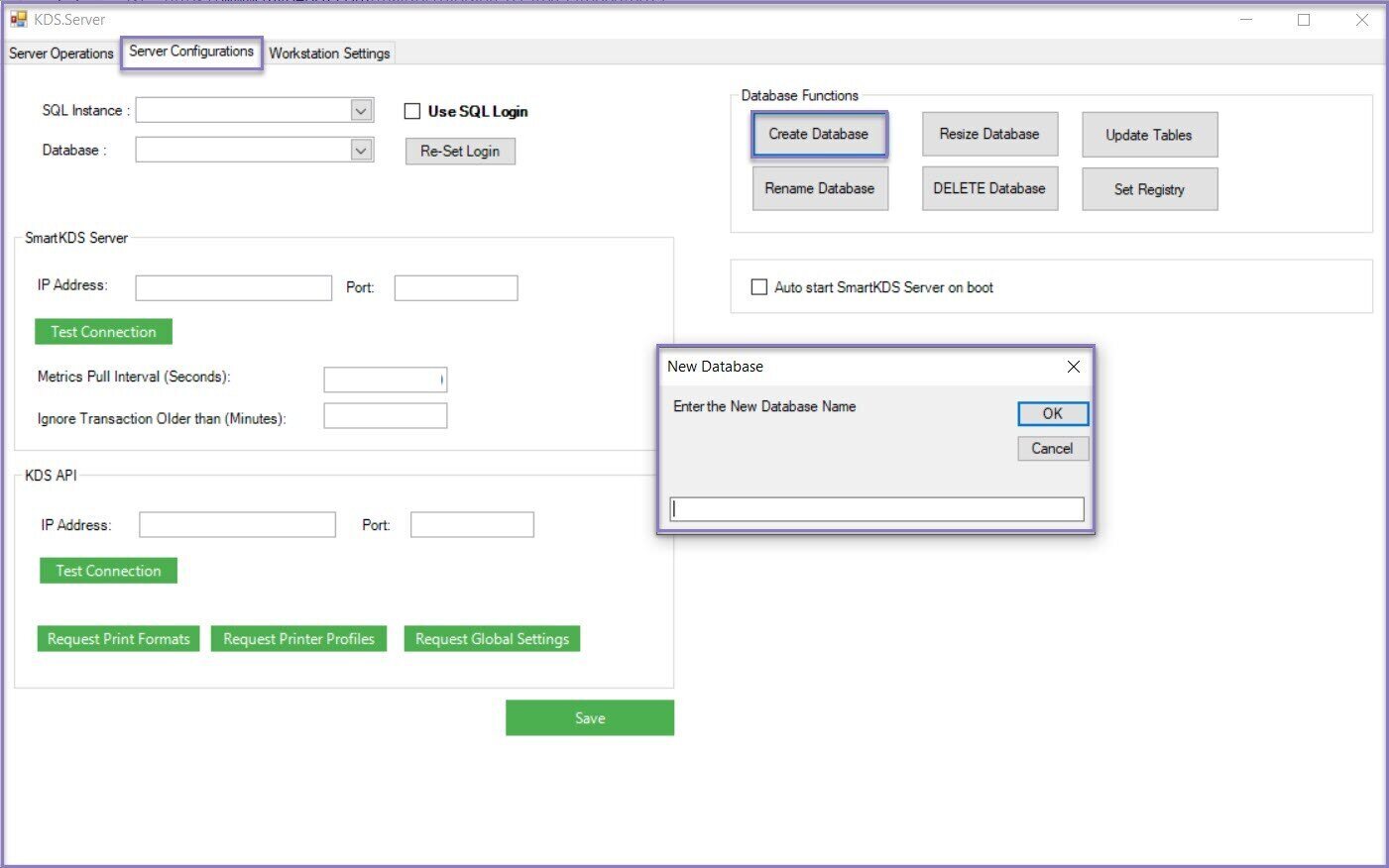
Task: Click the DELETE Database button
Action: (x=988, y=189)
